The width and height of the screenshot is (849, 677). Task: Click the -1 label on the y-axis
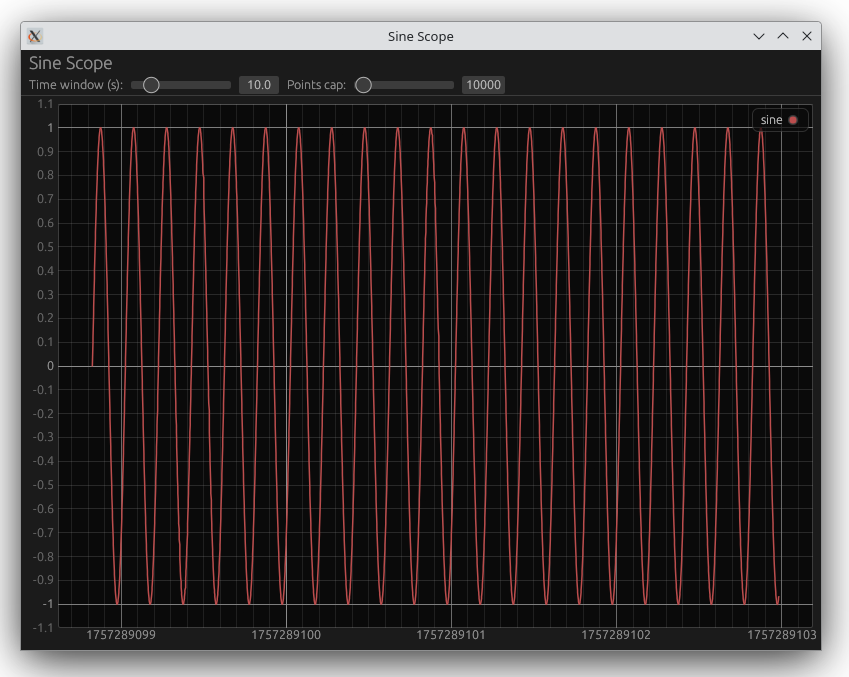point(47,604)
